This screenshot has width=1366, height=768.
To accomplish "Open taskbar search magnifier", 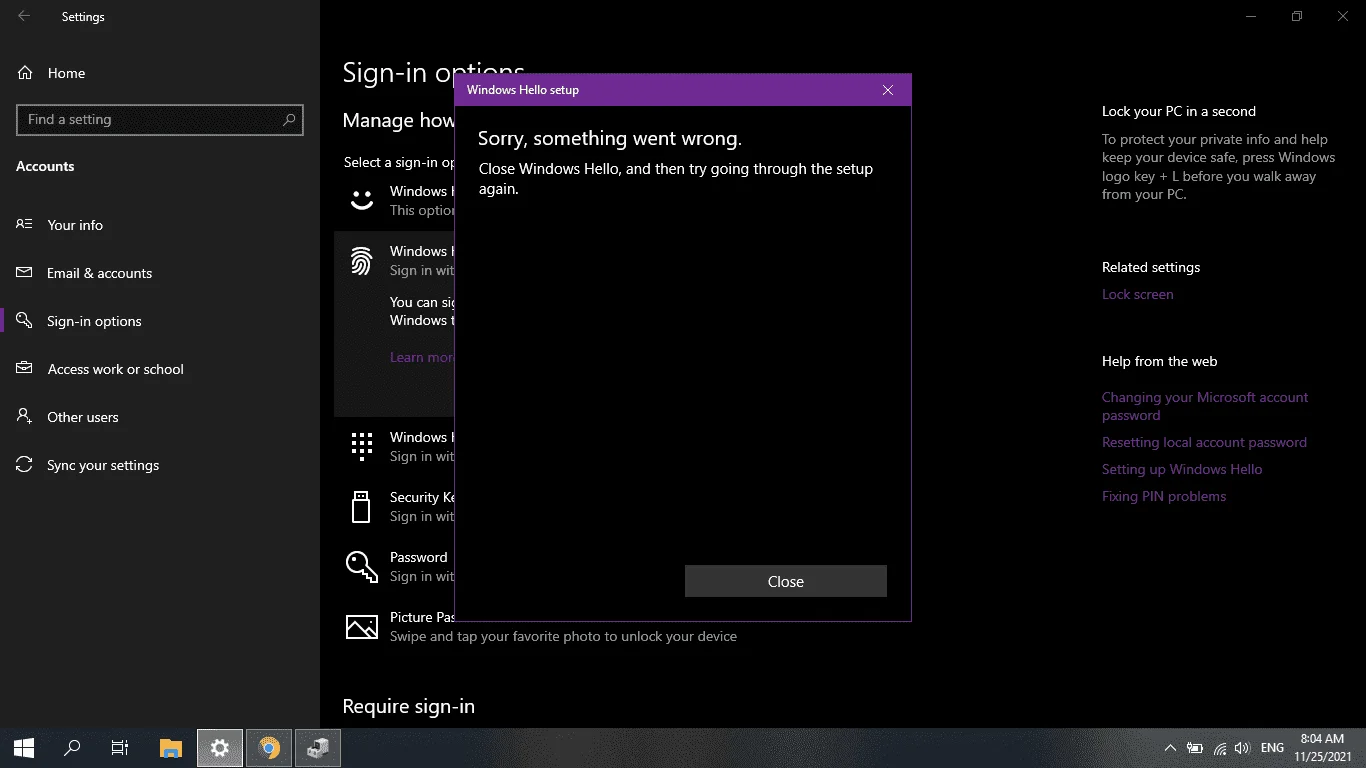I will click(x=72, y=748).
